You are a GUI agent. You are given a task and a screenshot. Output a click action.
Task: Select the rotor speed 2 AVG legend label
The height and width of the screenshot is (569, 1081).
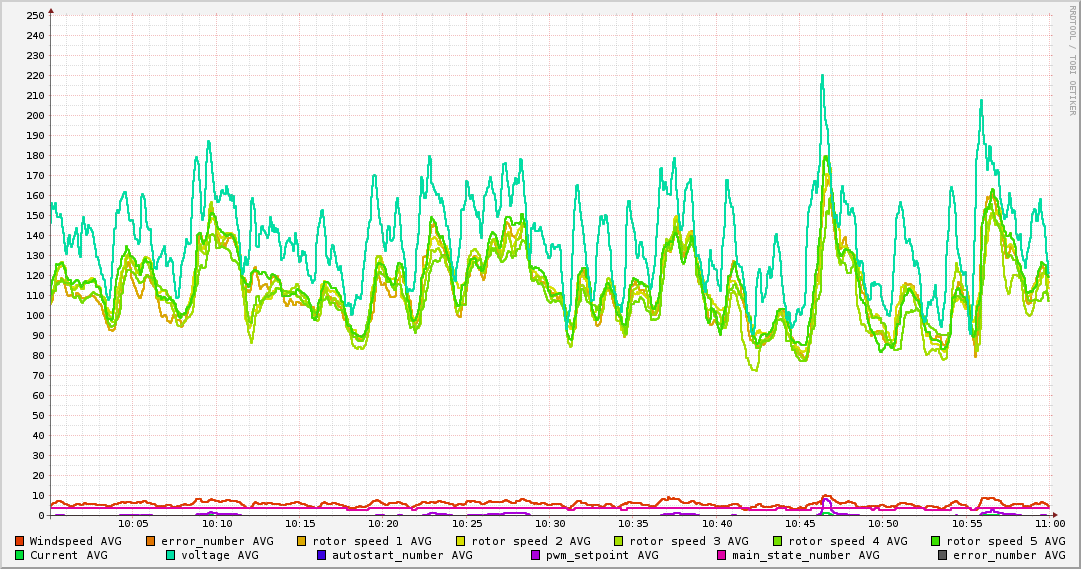click(x=530, y=541)
